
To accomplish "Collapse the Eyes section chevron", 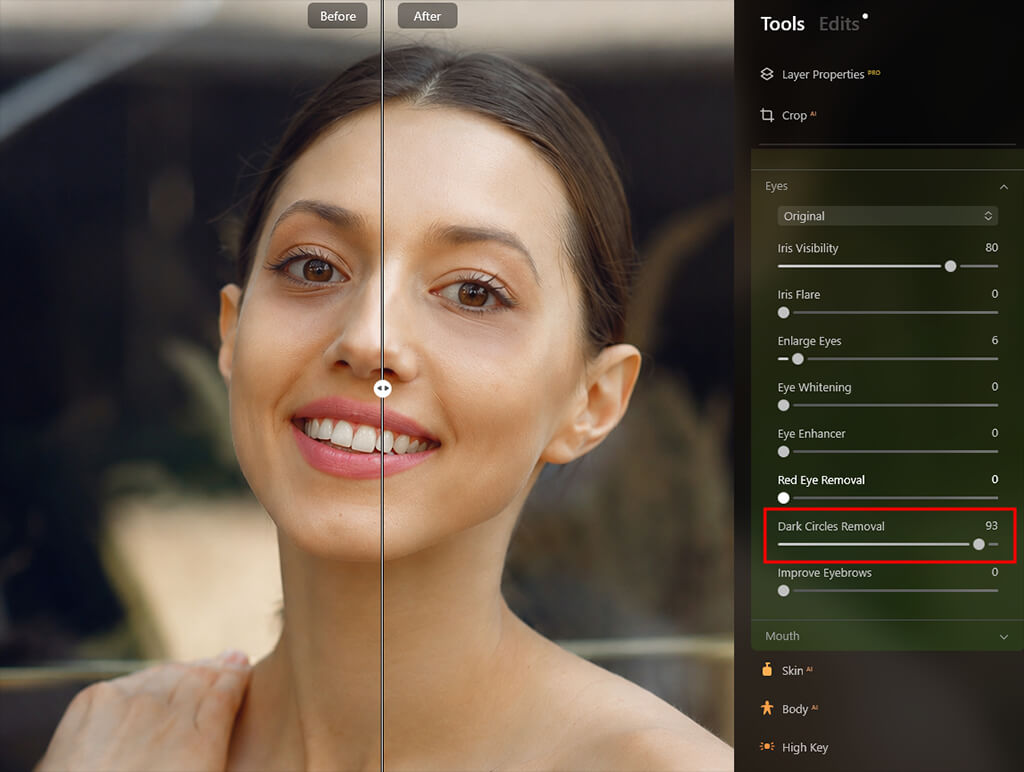I will (x=1004, y=187).
